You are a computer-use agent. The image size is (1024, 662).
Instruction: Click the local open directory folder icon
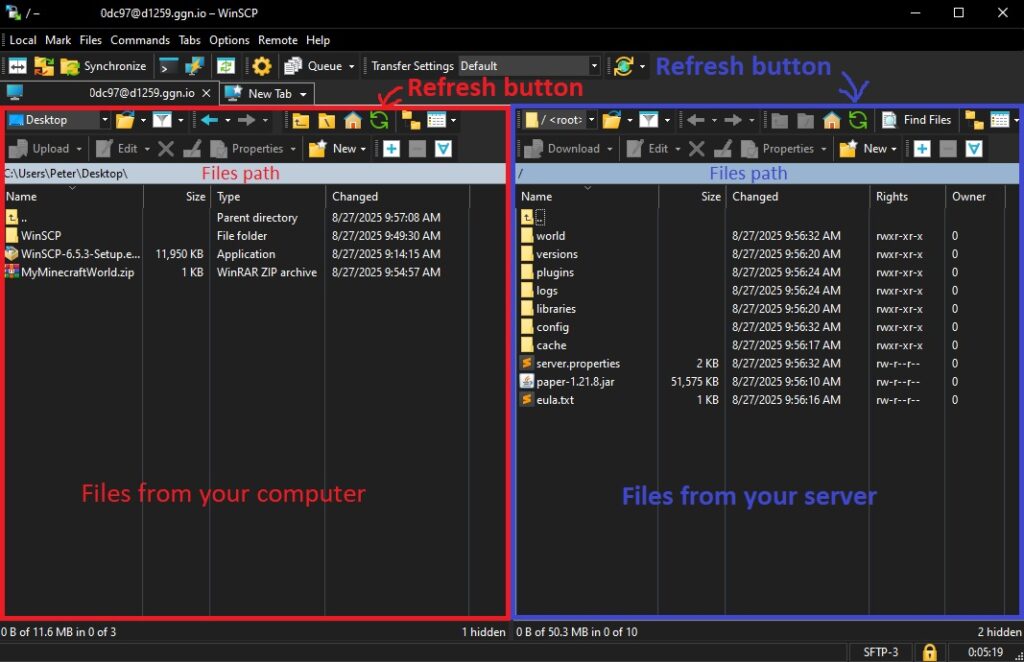[125, 120]
